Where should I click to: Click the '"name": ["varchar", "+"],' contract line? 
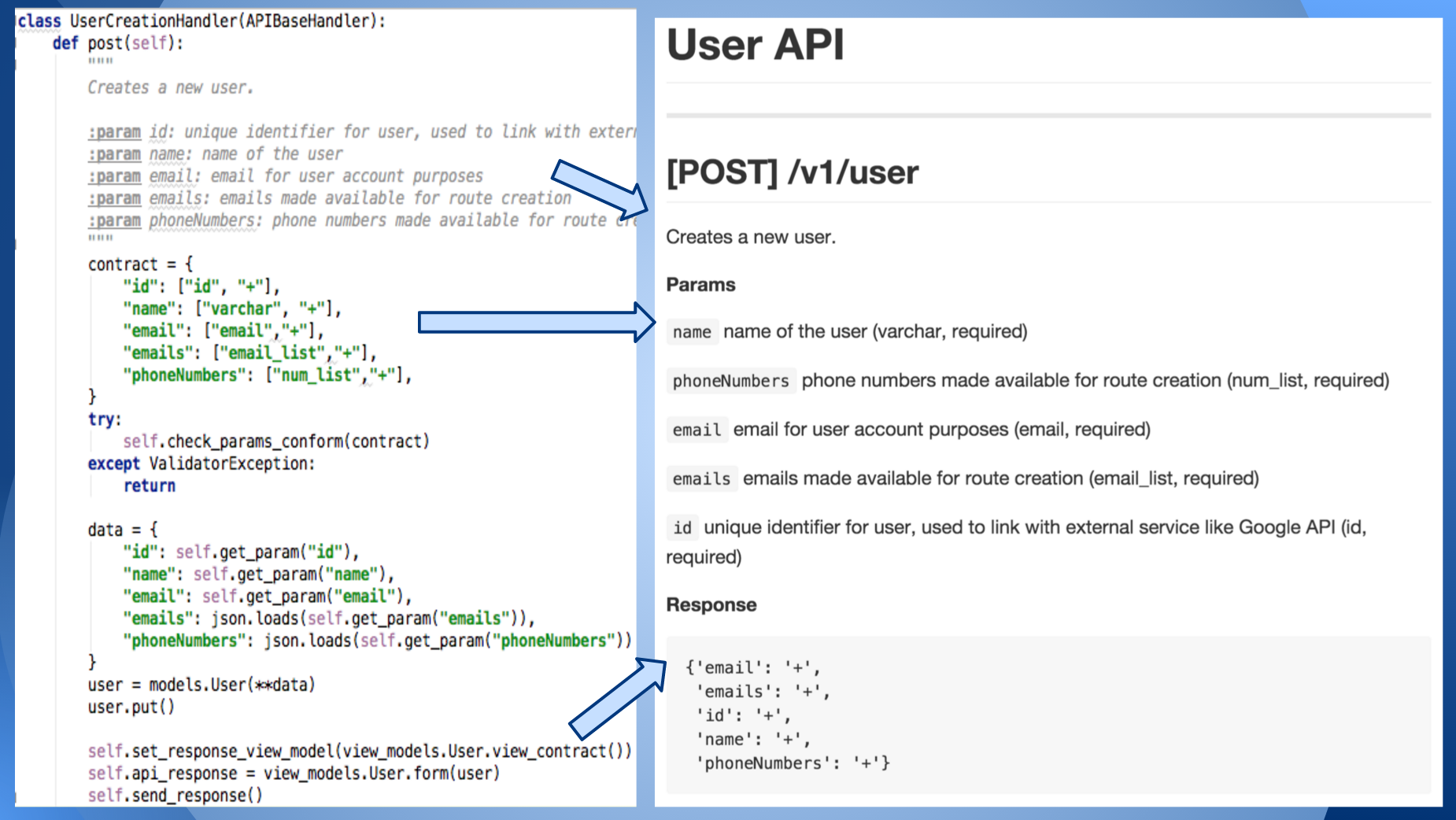pyautogui.click(x=231, y=308)
